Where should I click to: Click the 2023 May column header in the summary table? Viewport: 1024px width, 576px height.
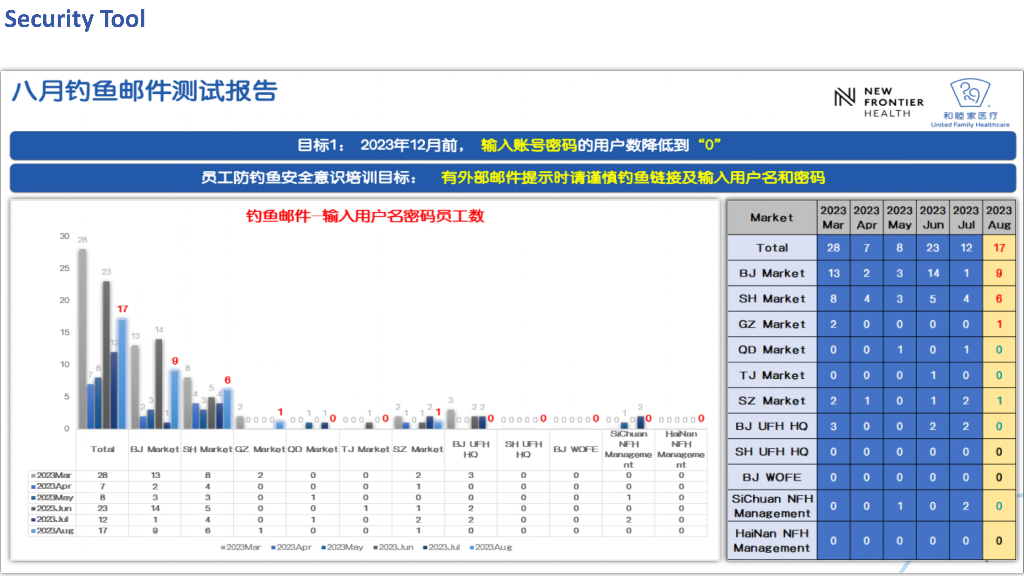[899, 217]
